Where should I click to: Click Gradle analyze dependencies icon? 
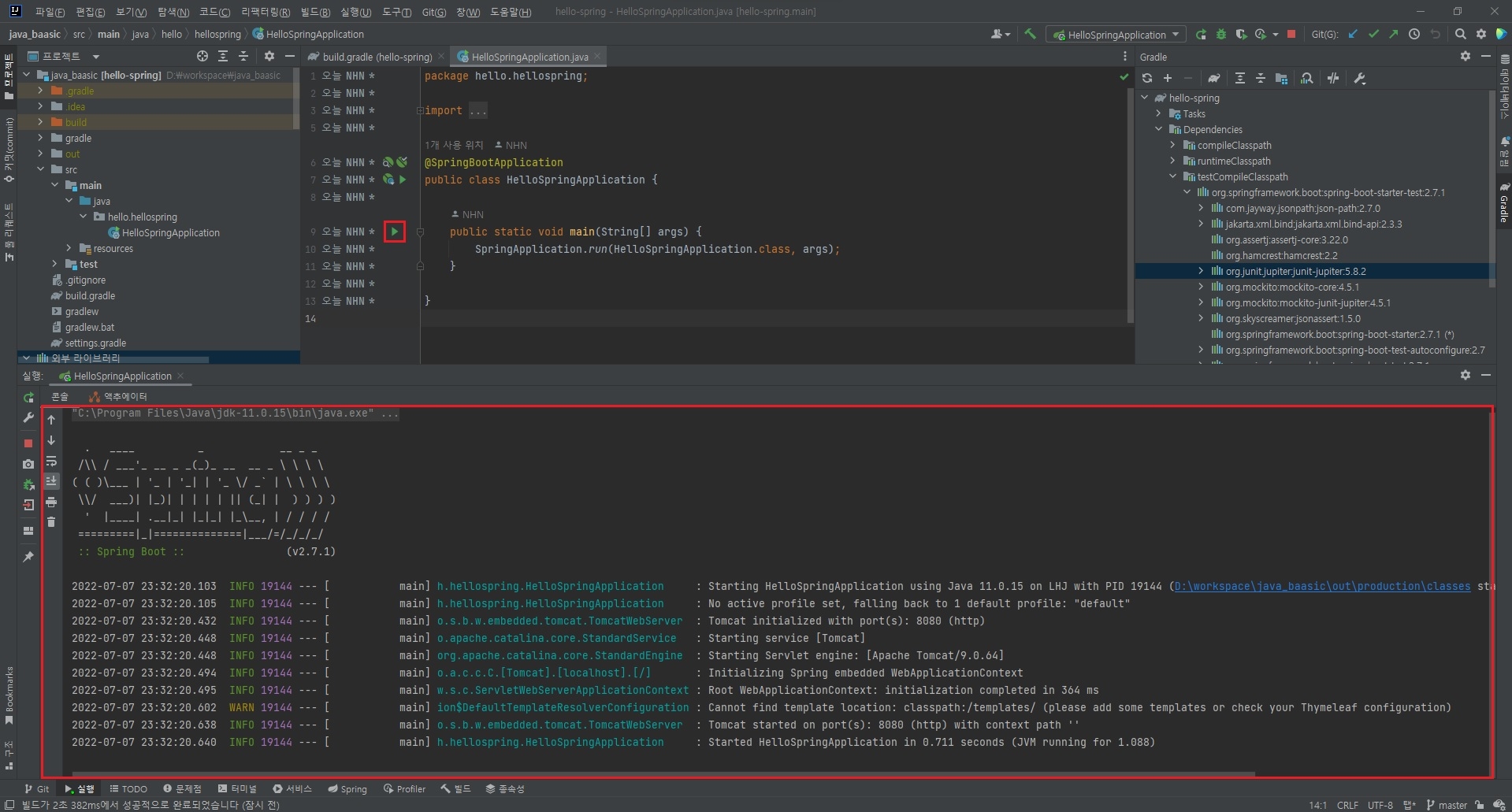click(x=1307, y=78)
